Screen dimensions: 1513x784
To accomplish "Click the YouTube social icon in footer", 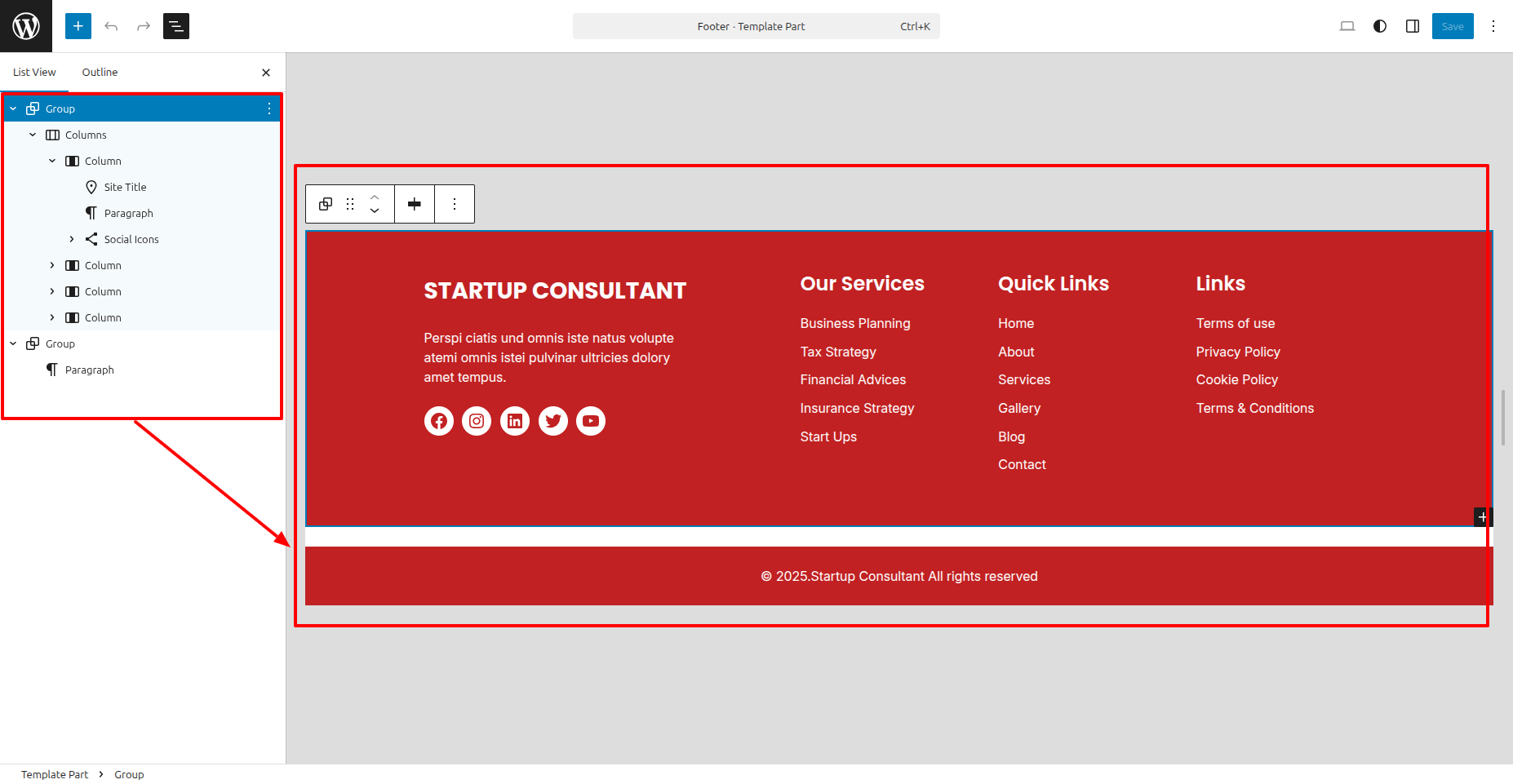I will pos(591,421).
